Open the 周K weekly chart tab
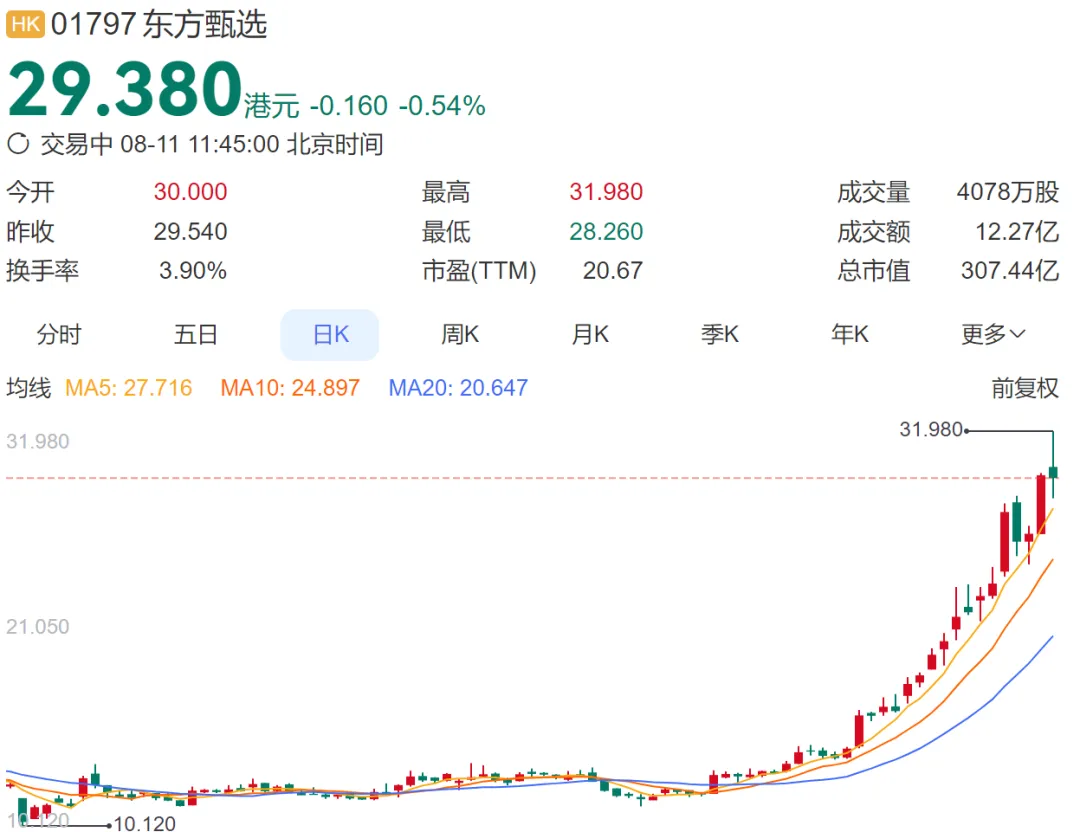The height and width of the screenshot is (832, 1080). (x=460, y=335)
